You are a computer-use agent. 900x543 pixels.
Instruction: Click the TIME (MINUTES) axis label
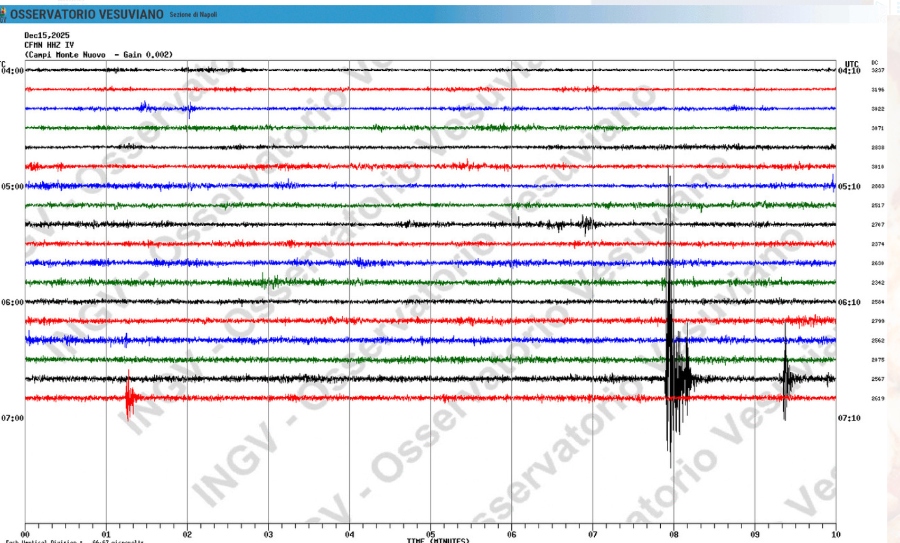[437, 540]
